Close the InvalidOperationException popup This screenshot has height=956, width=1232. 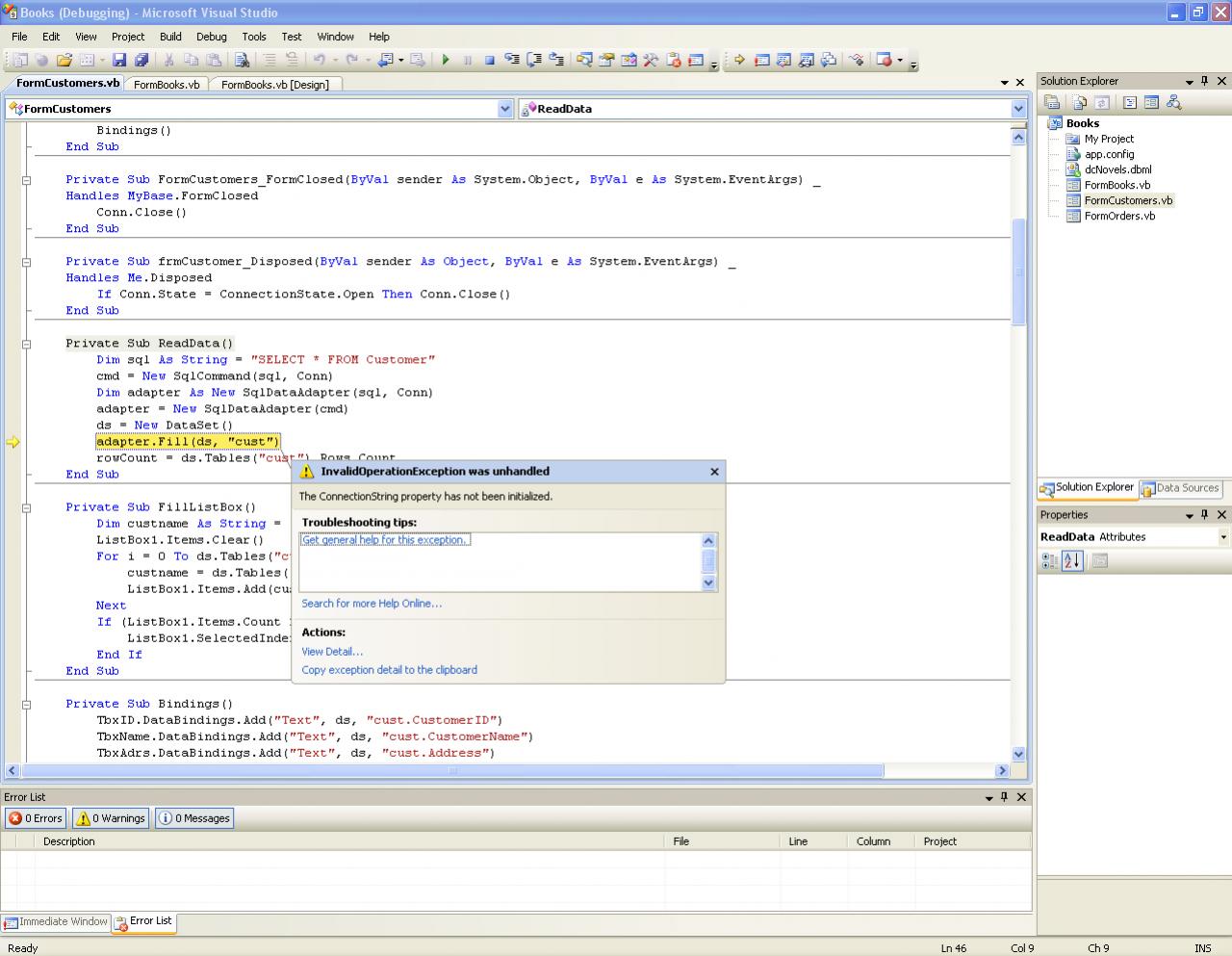coord(714,472)
